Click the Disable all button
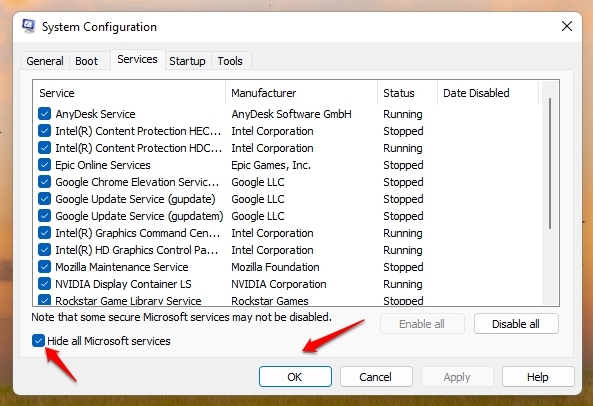Screen dimensions: 593x406 pyautogui.click(x=516, y=324)
